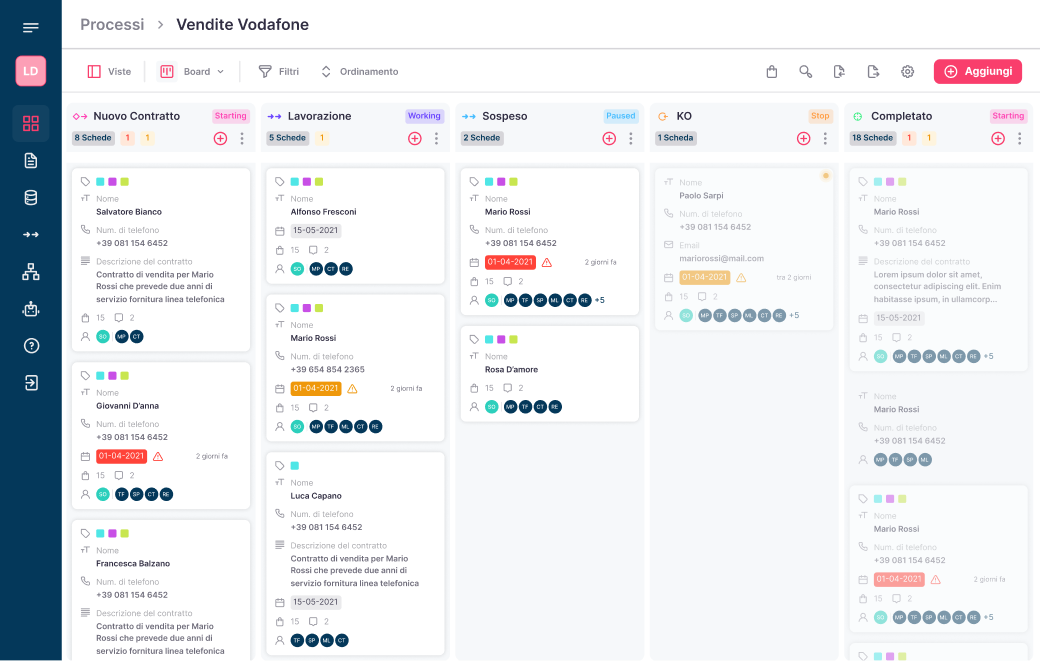Open the org-chart hierarchy icon in sidebar
Screen dimensions: 1041x661
pyautogui.click(x=31, y=272)
